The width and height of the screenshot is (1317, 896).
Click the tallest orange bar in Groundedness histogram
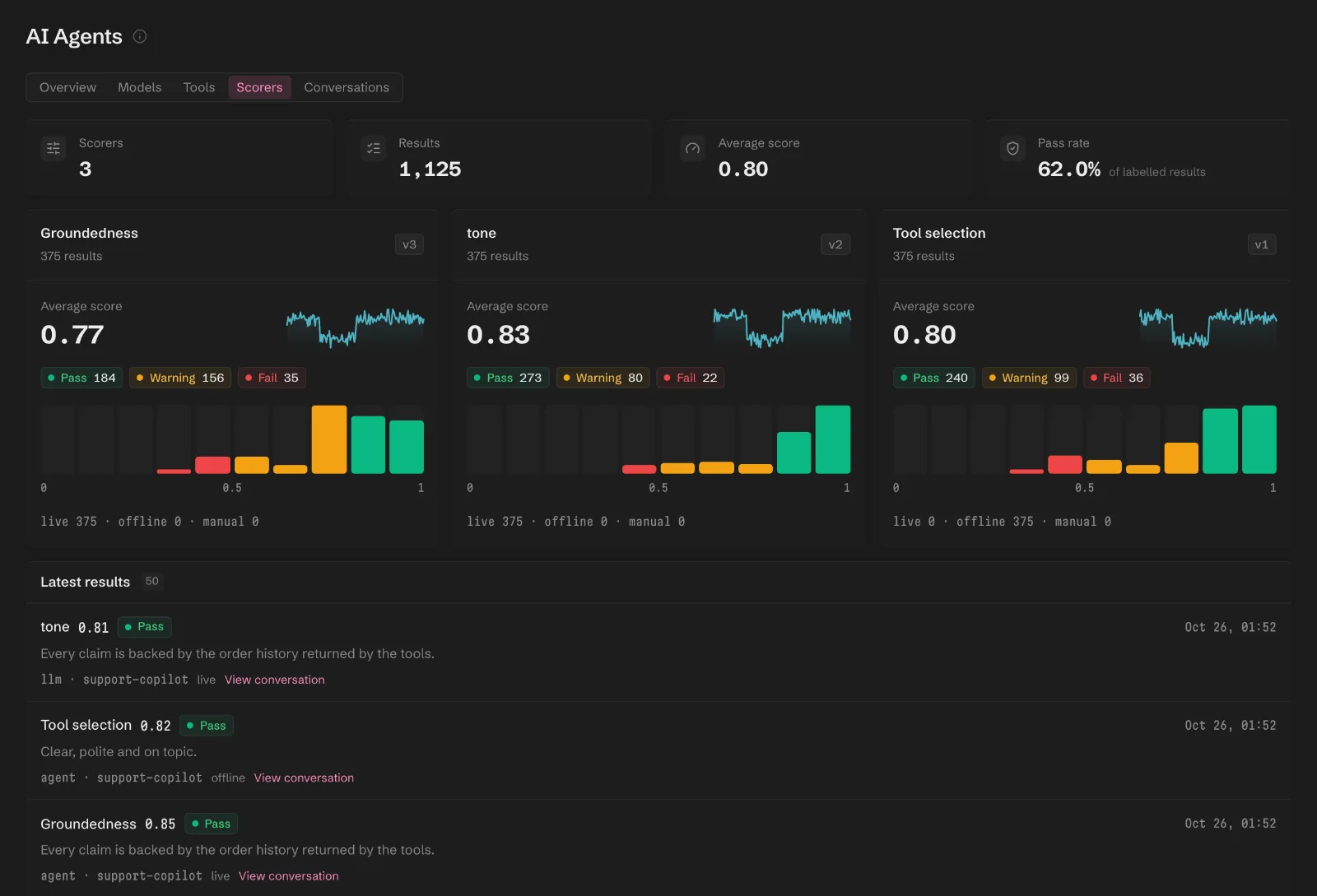point(329,439)
